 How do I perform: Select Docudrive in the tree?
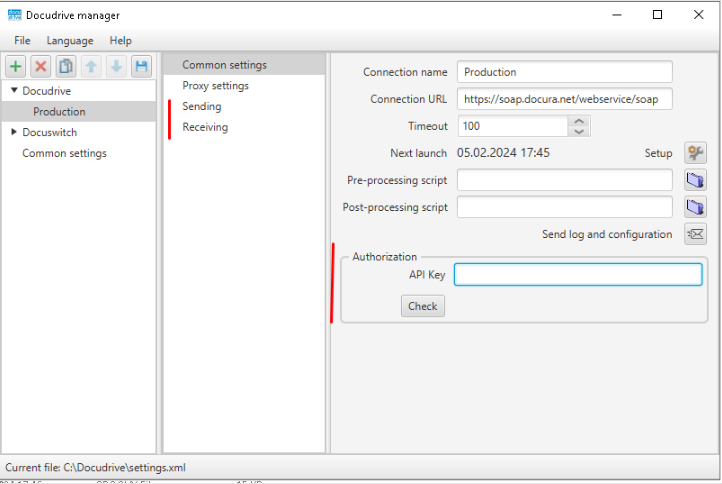[47, 91]
